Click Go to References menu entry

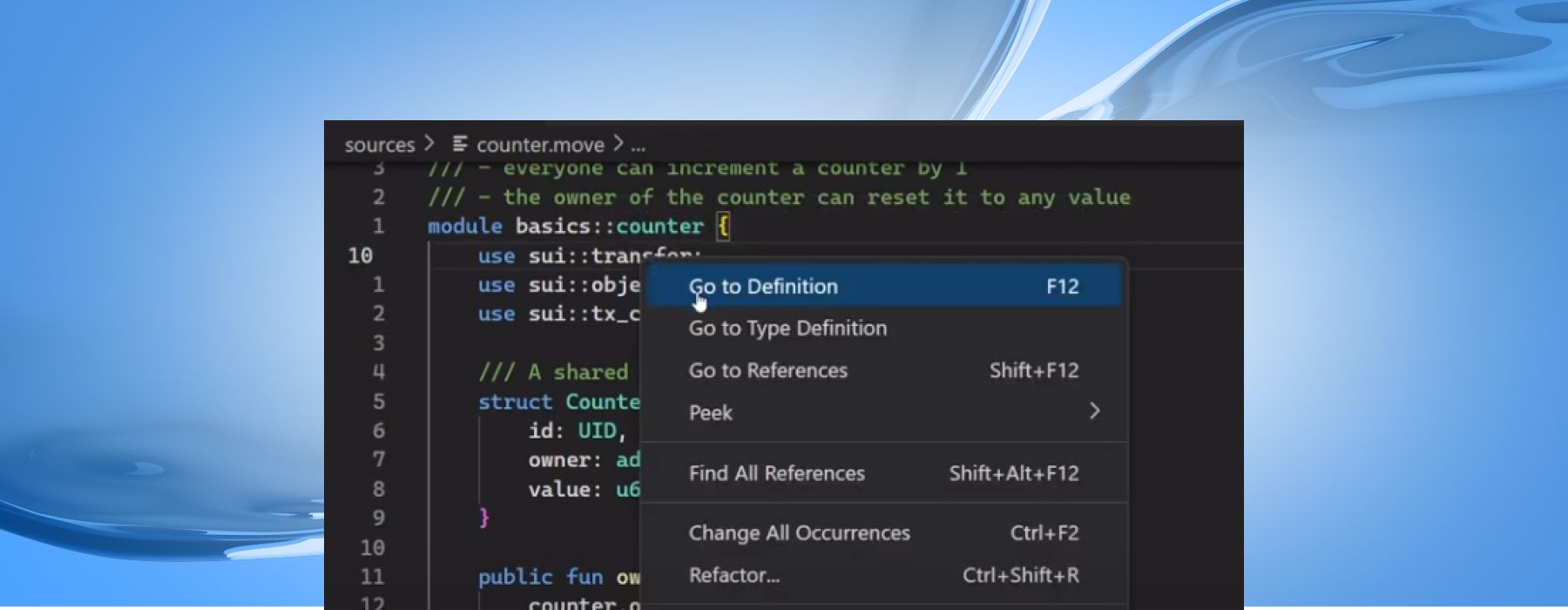point(767,370)
